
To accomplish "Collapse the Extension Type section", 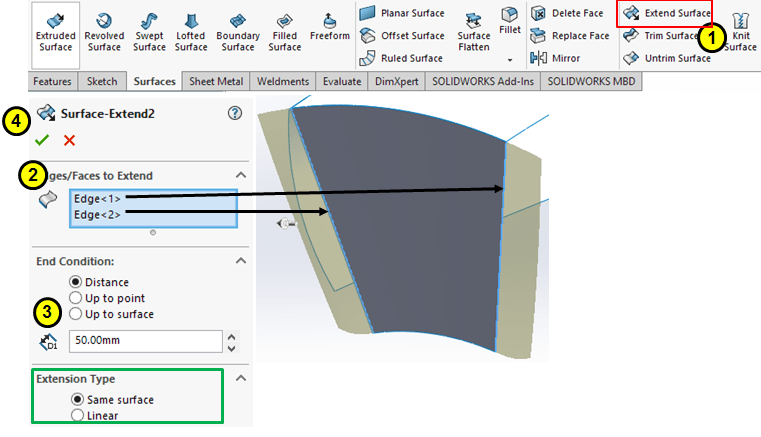I will pyautogui.click(x=240, y=379).
